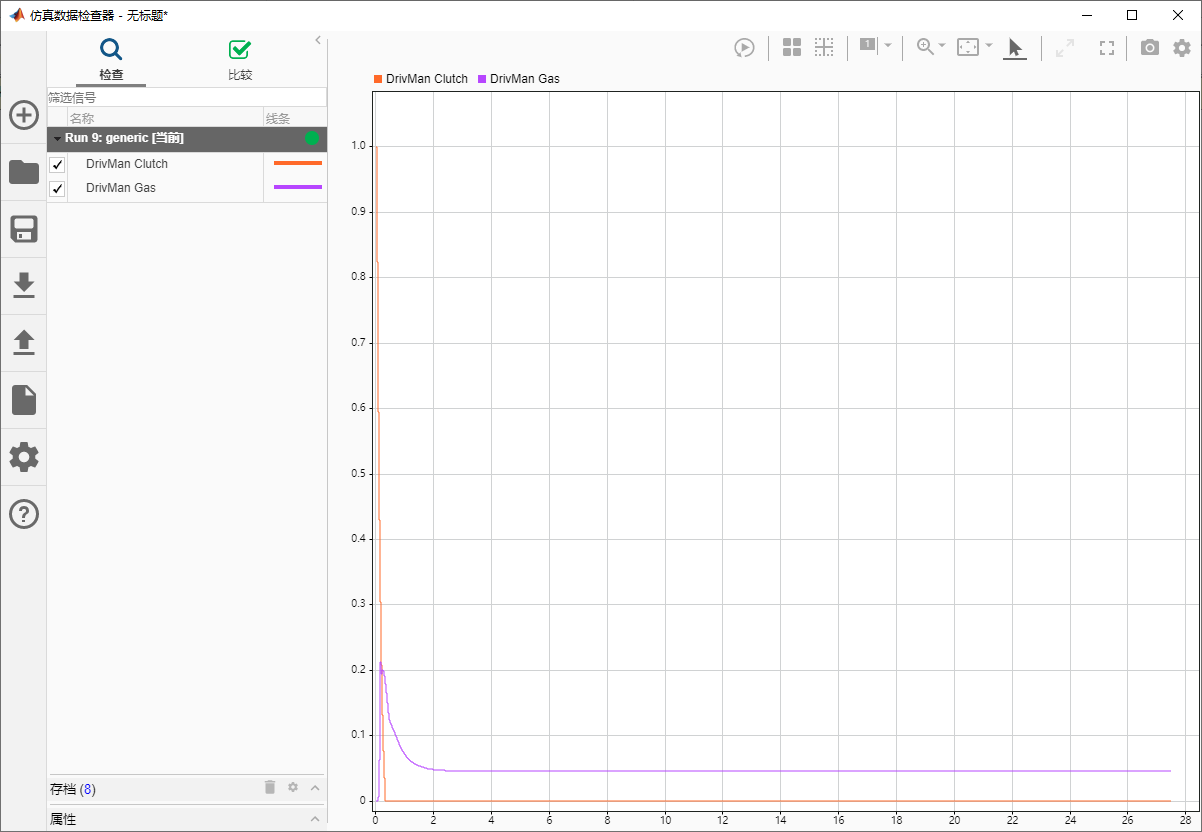Switch to the 比较 tab
Viewport: 1202px width, 832px height.
(240, 61)
